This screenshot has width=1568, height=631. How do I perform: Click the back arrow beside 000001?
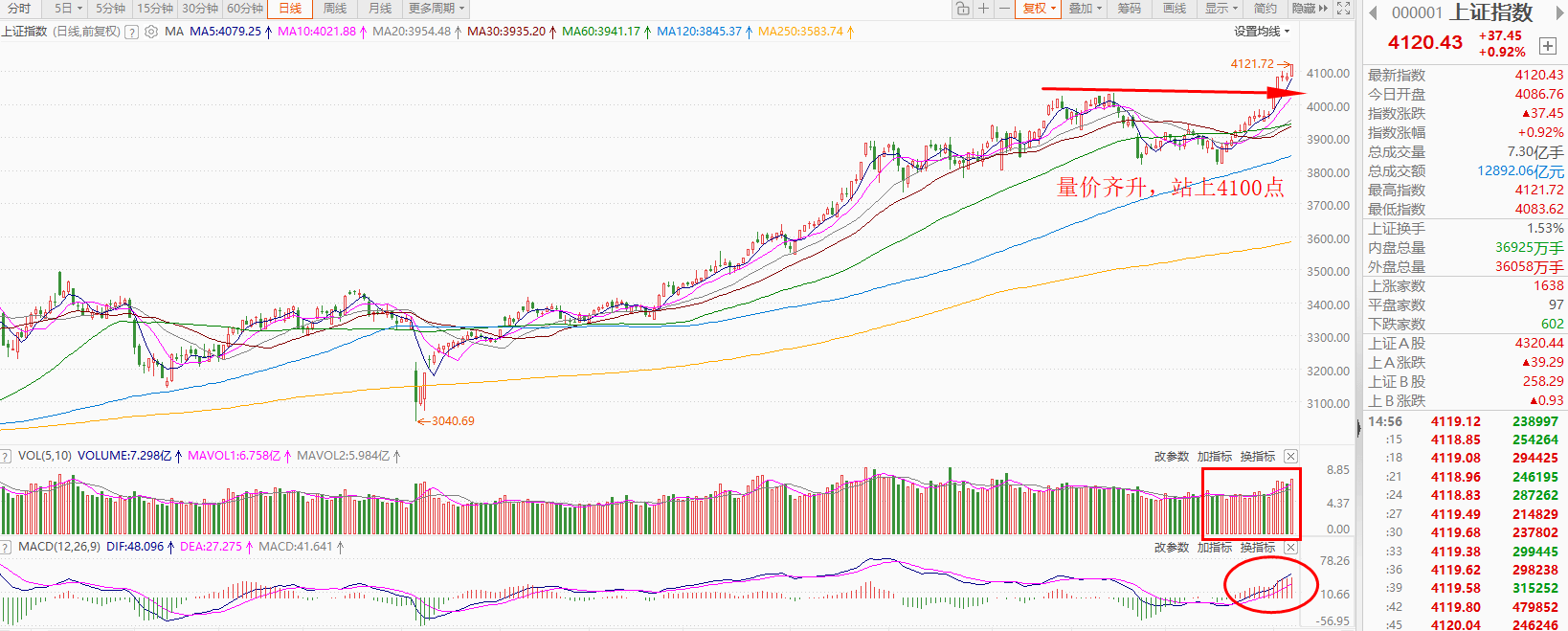(1373, 12)
